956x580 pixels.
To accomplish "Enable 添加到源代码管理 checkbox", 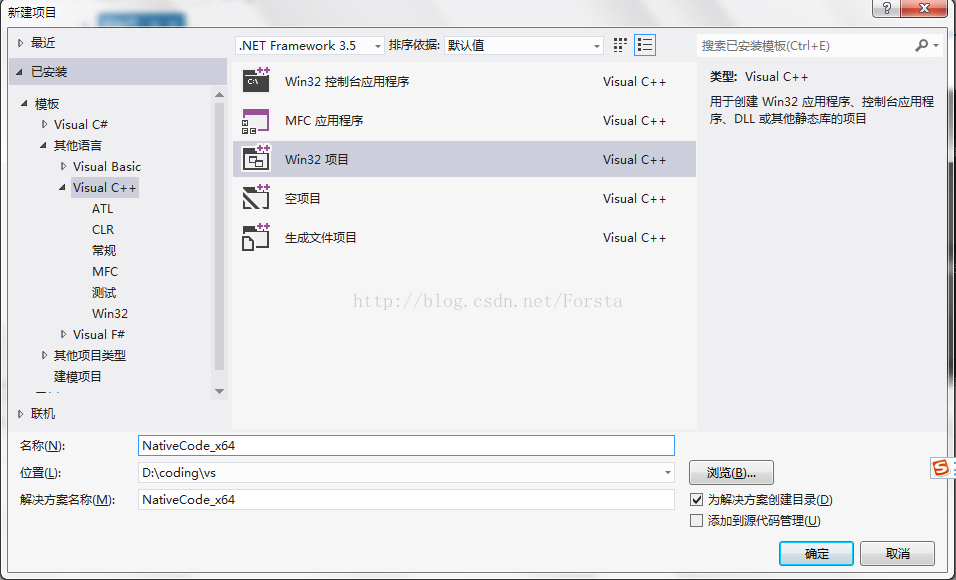I will 696,520.
